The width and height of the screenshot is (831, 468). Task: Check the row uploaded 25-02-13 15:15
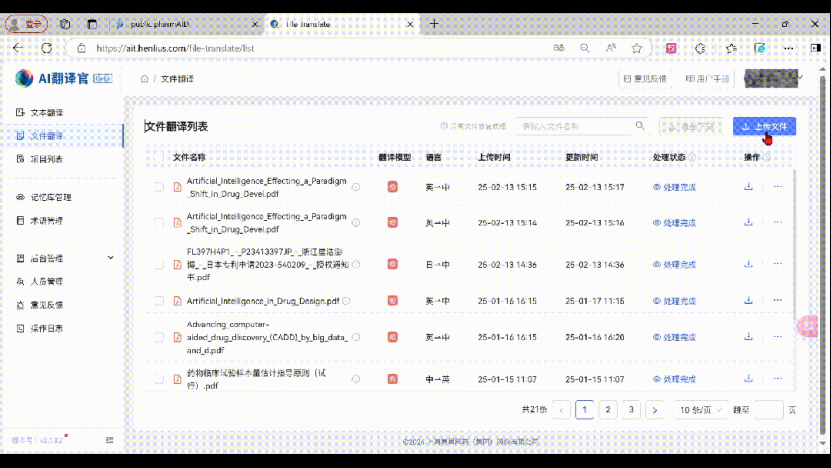pos(159,187)
